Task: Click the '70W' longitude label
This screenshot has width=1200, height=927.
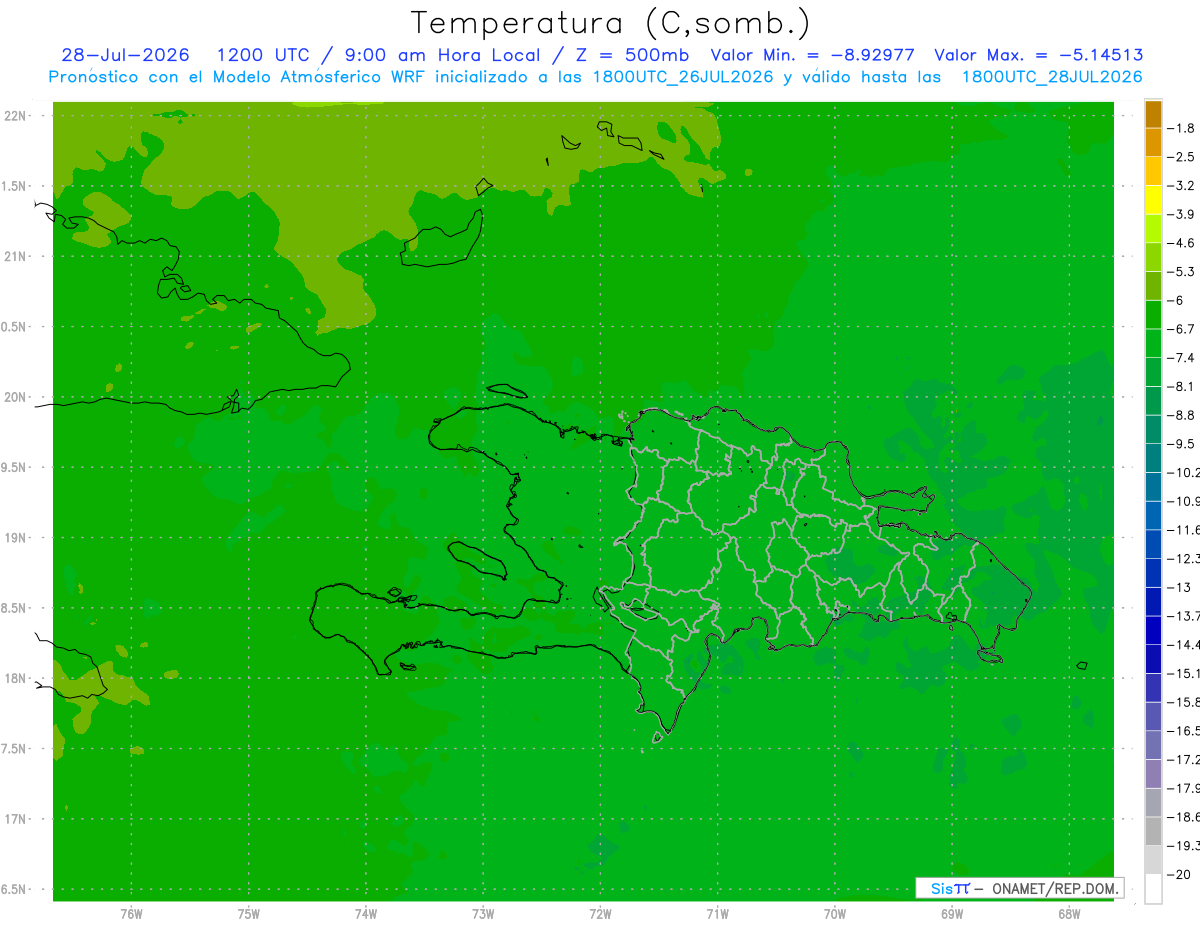Action: (835, 915)
